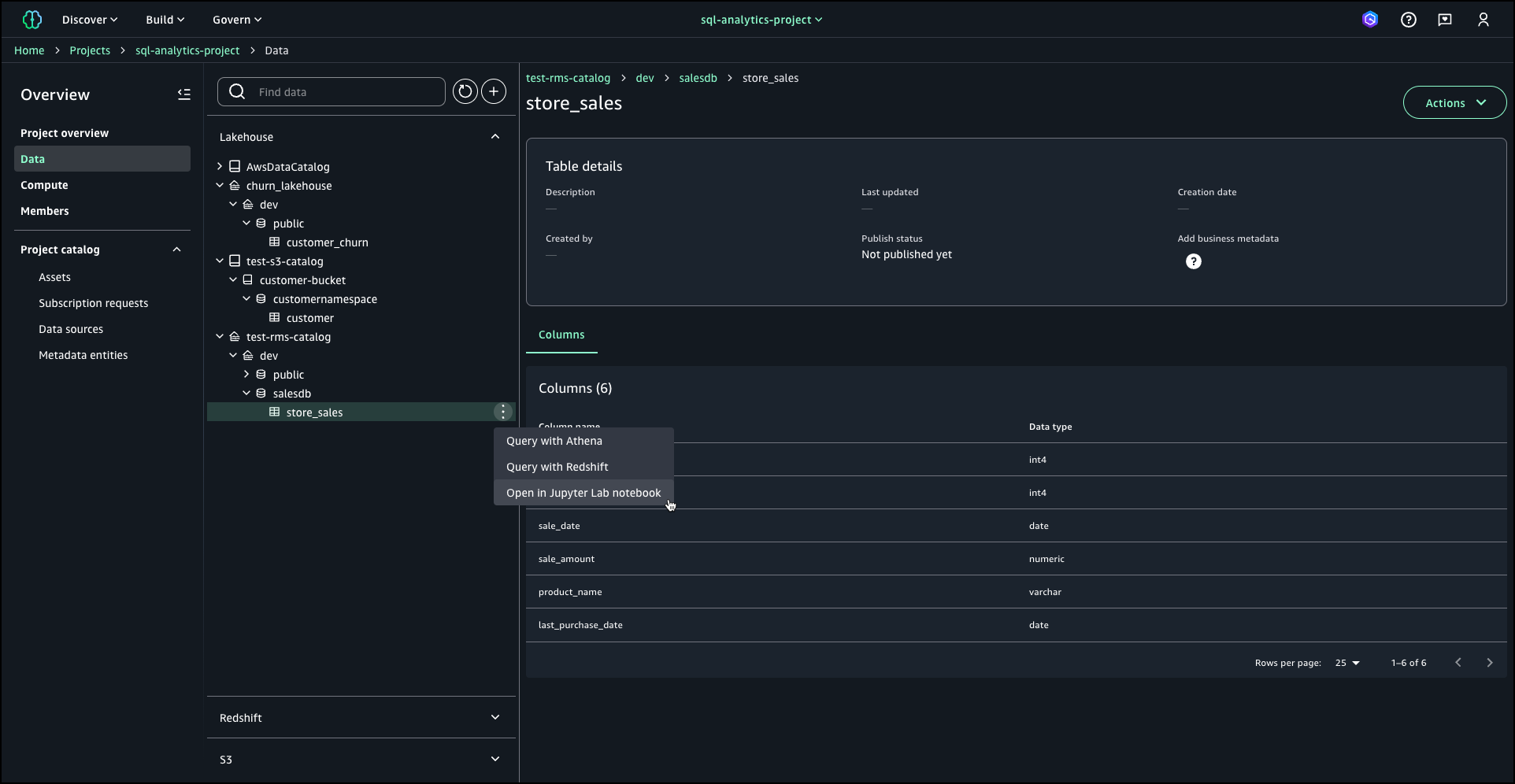Image resolution: width=1515 pixels, height=784 pixels.
Task: Expand the S3 section
Action: (x=495, y=760)
